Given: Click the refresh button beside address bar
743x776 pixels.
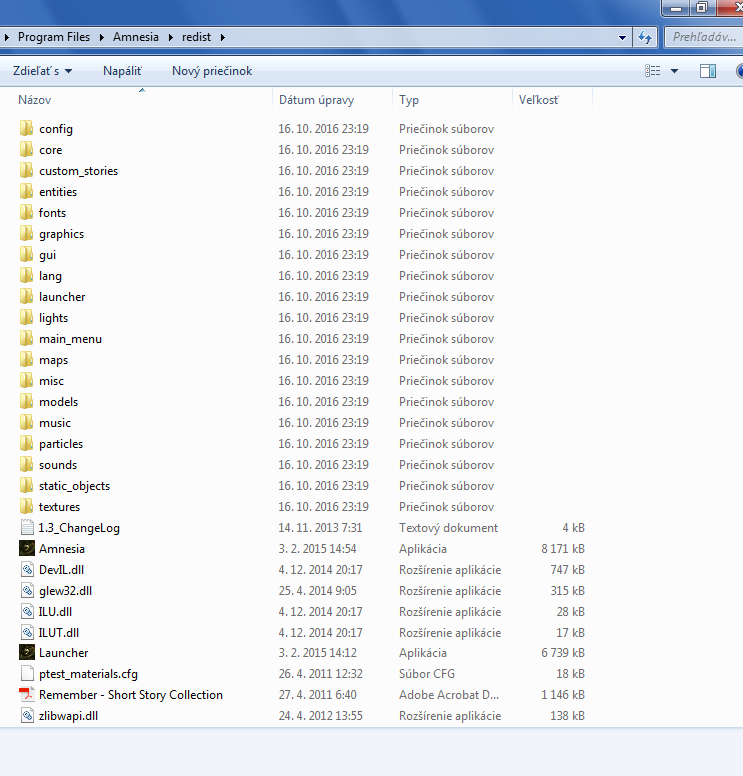Looking at the screenshot, I should [x=646, y=37].
